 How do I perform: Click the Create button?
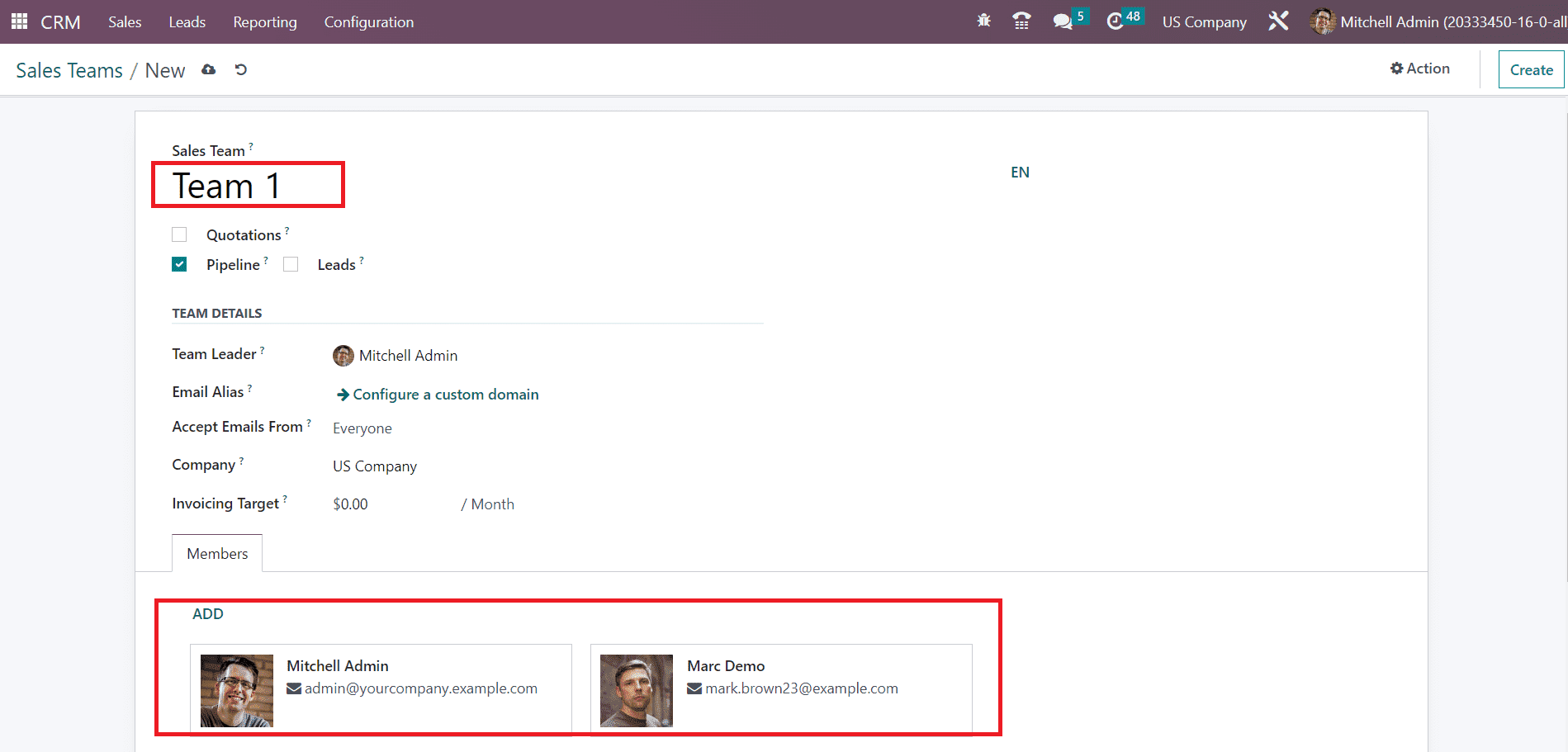click(x=1531, y=70)
